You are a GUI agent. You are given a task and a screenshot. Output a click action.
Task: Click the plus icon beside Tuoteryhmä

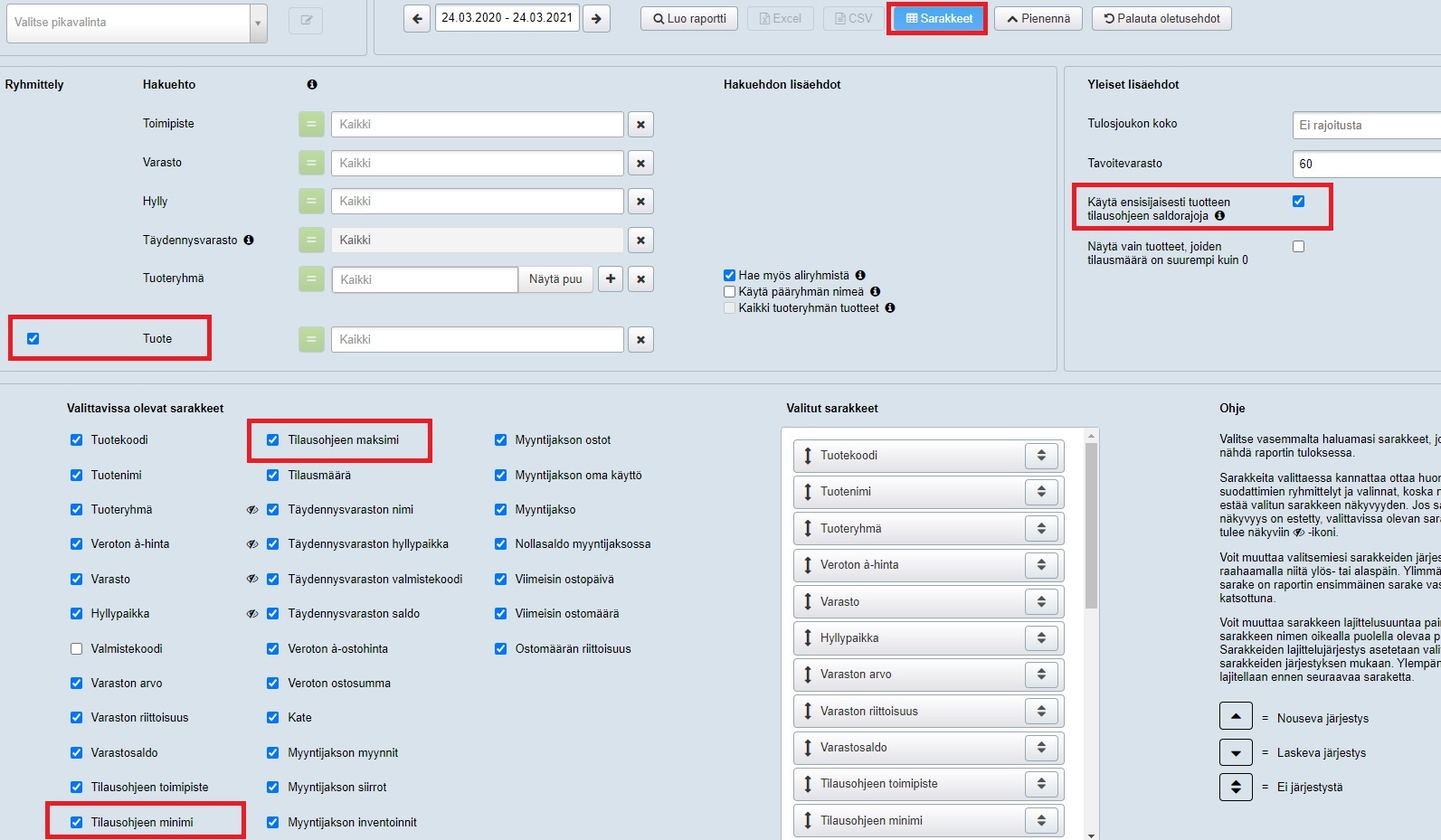tap(611, 279)
